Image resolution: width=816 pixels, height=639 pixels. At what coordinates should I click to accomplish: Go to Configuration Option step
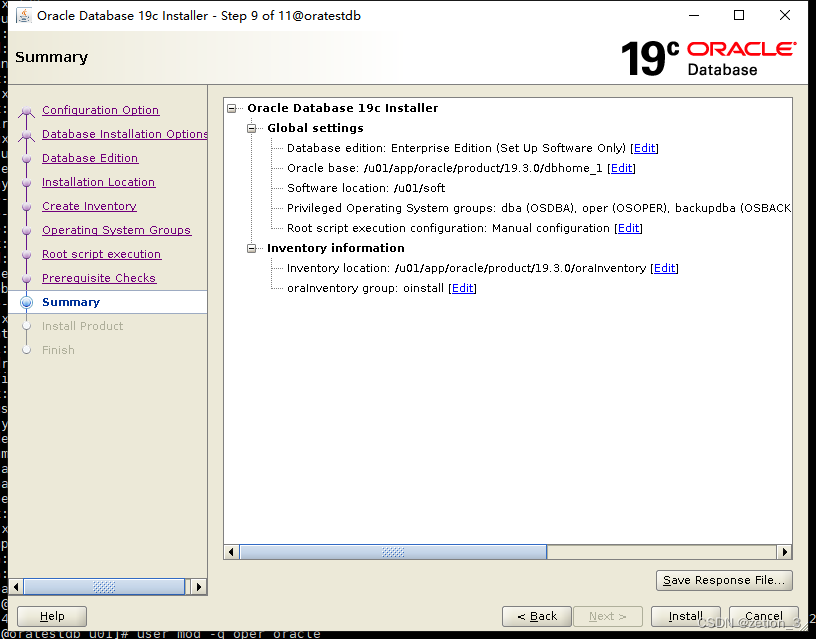[100, 110]
